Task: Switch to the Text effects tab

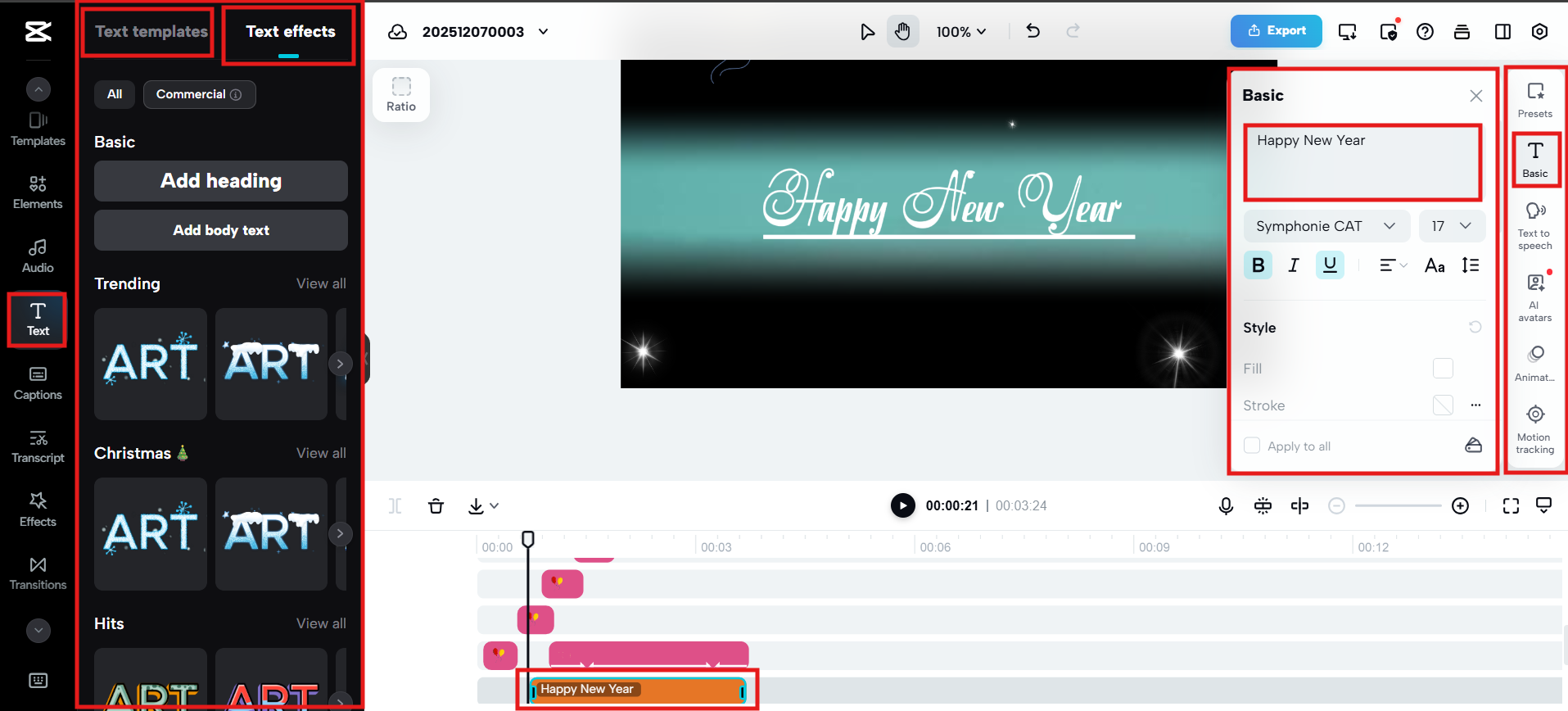Action: coord(290,31)
